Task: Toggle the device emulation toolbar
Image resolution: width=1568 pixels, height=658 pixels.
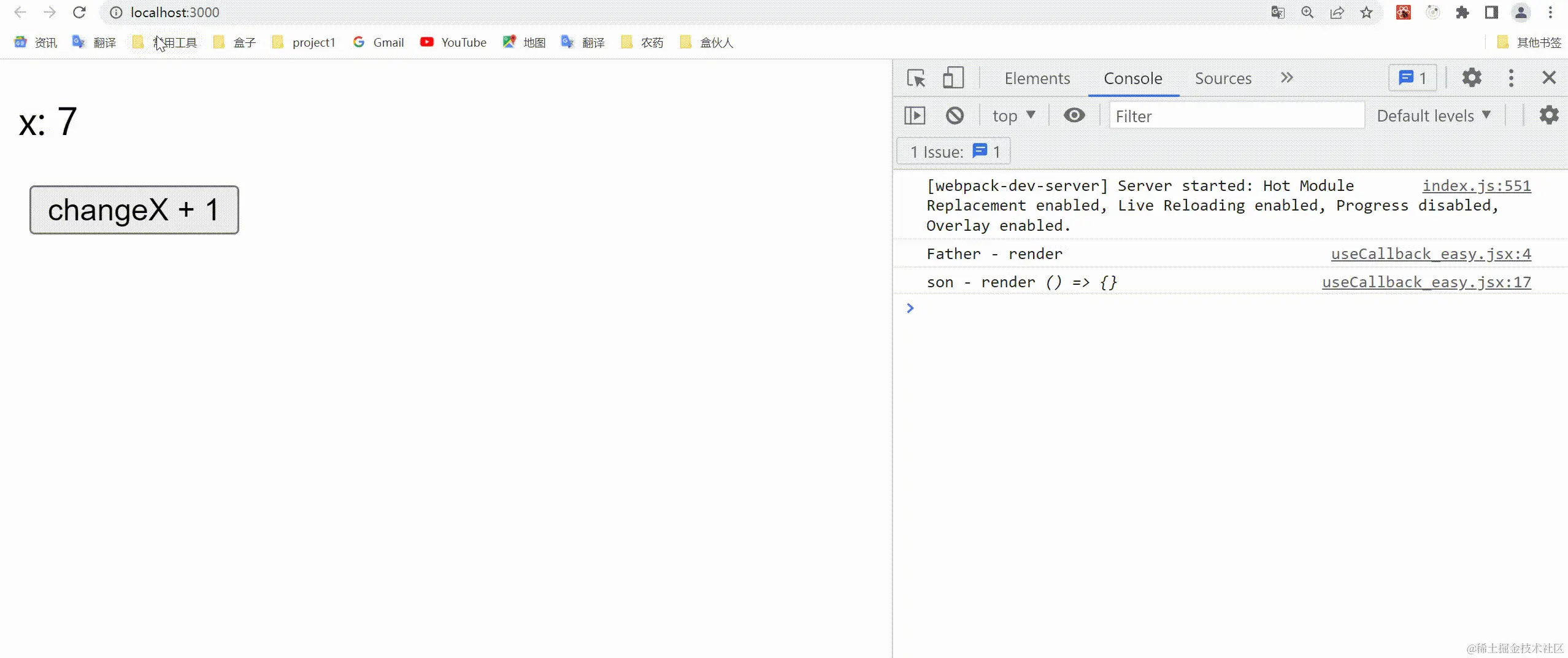Action: click(953, 77)
